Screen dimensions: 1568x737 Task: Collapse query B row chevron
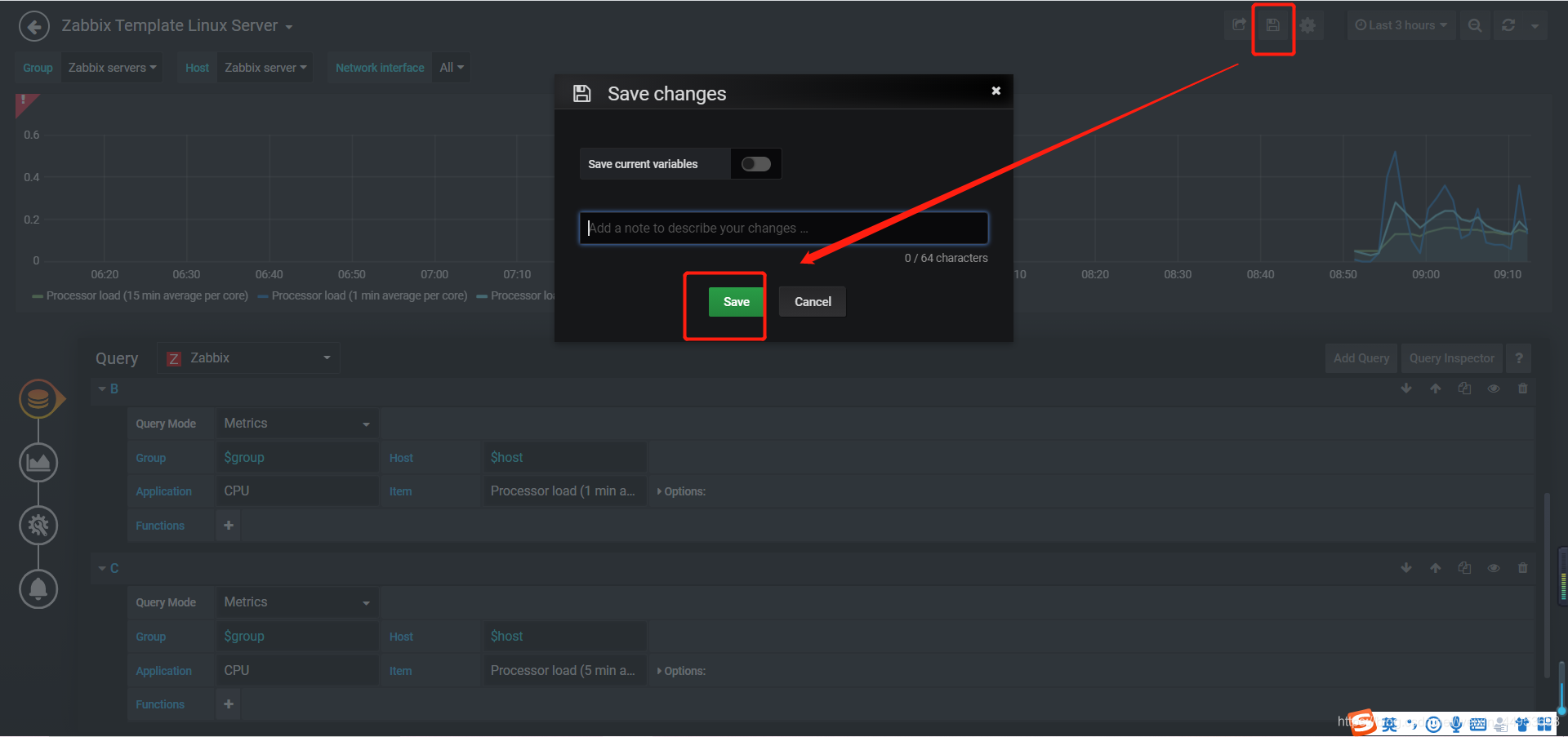coord(102,388)
